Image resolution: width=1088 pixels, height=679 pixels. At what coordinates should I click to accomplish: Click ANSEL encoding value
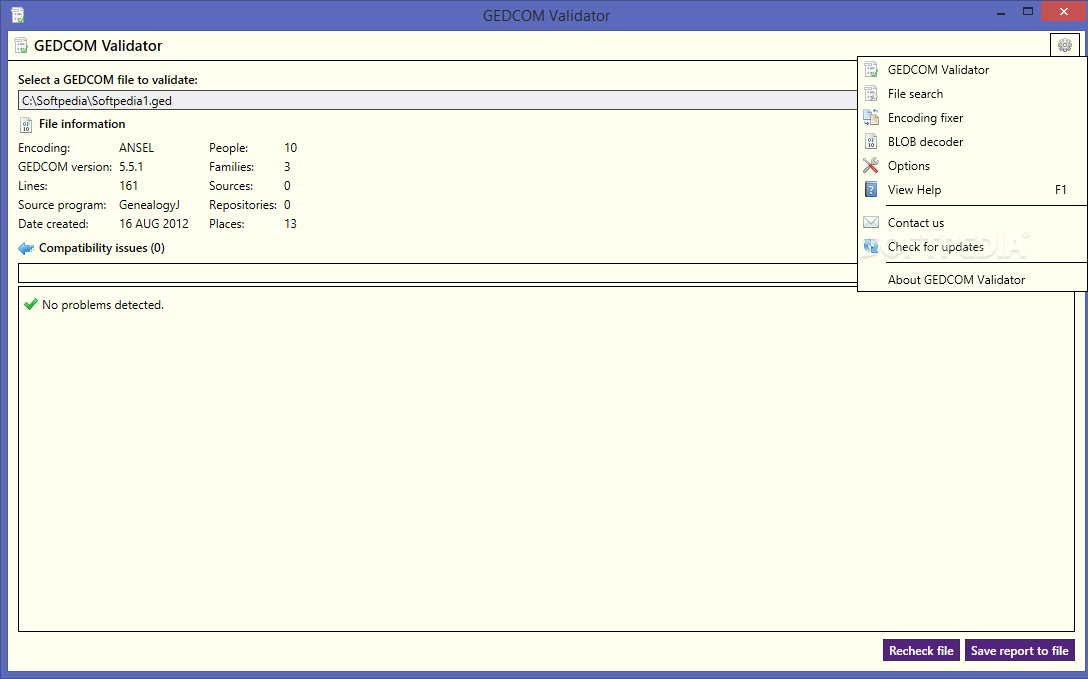137,148
